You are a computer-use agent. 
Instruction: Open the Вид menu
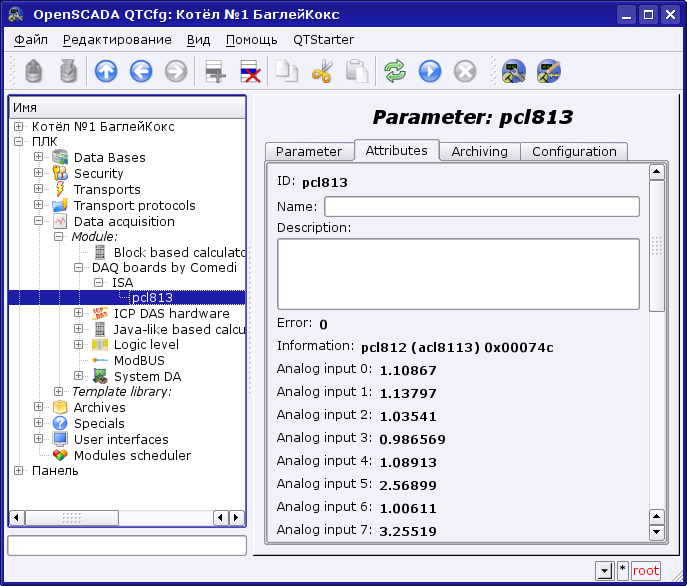point(198,39)
